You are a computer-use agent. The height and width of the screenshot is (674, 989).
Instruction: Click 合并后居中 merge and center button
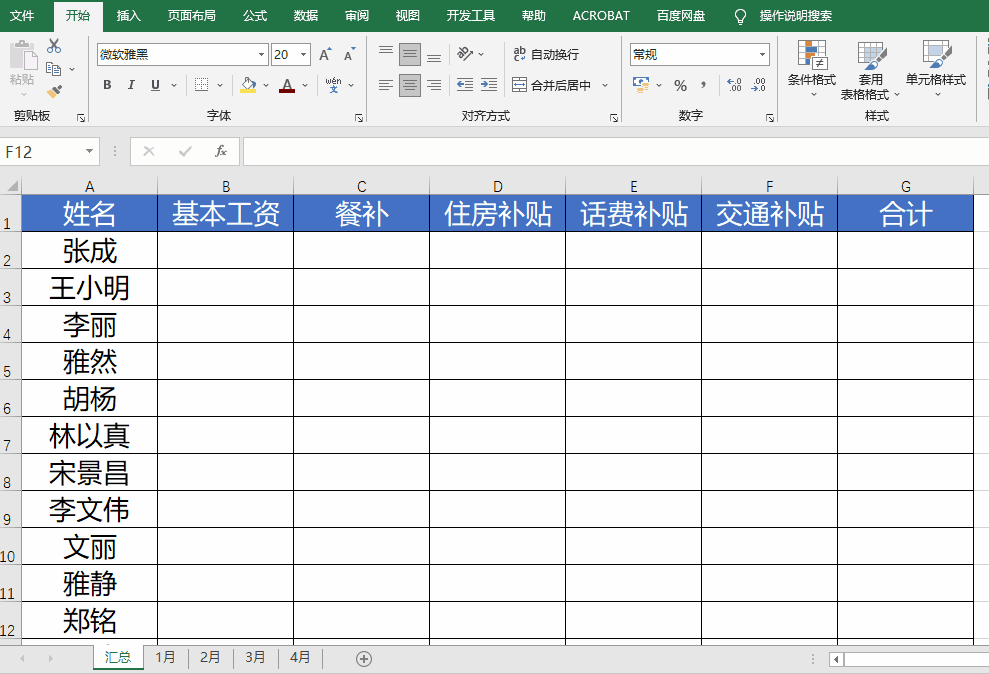(x=552, y=85)
